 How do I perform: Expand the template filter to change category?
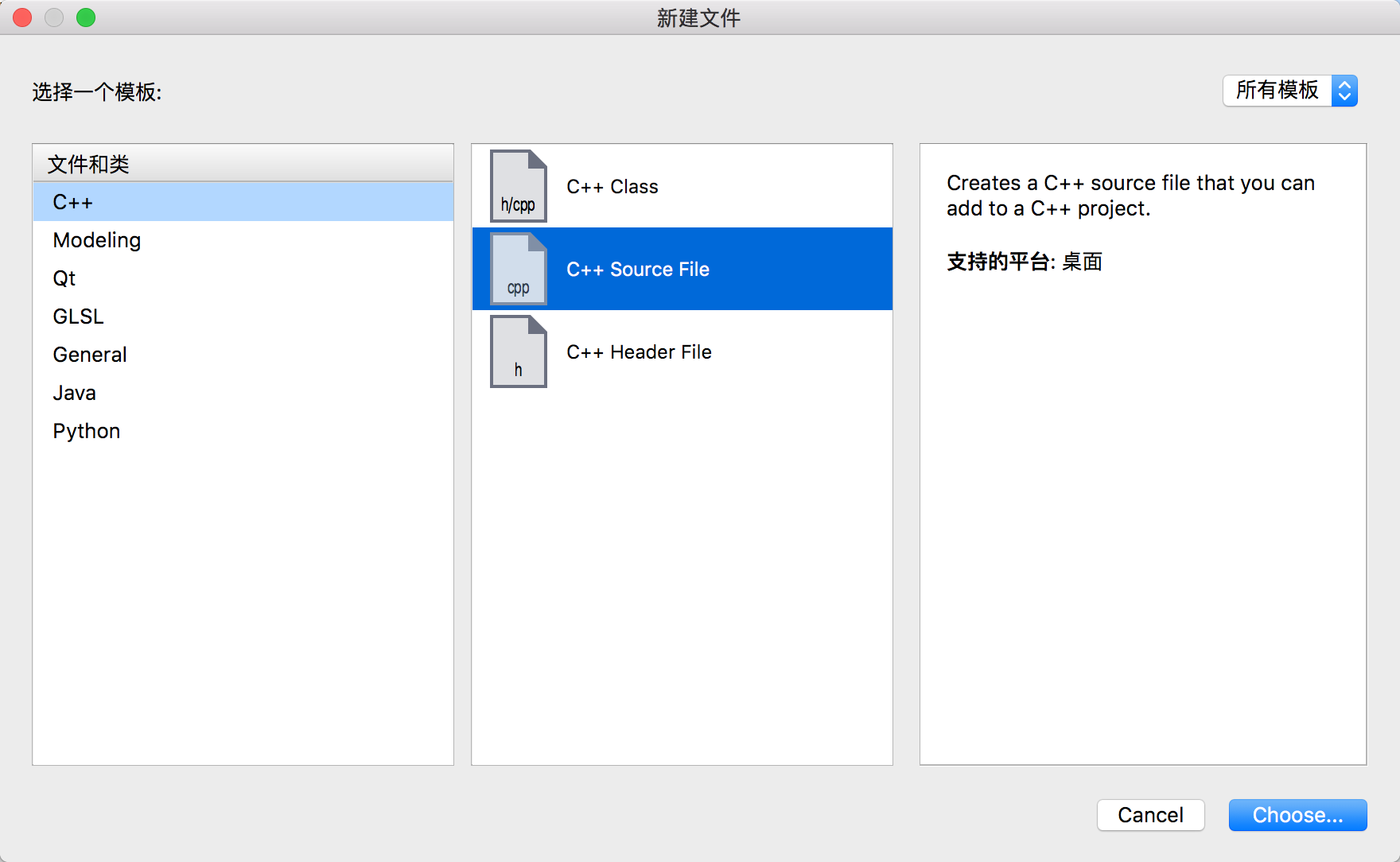pyautogui.click(x=1290, y=91)
